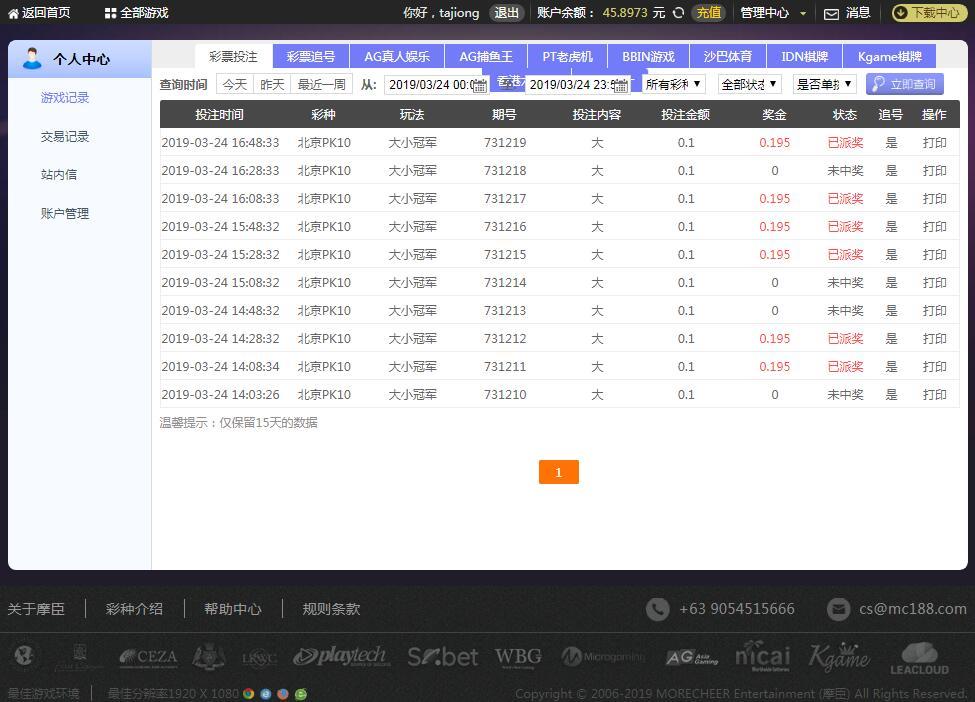Click the cs@mc188.com email address

[x=913, y=609]
